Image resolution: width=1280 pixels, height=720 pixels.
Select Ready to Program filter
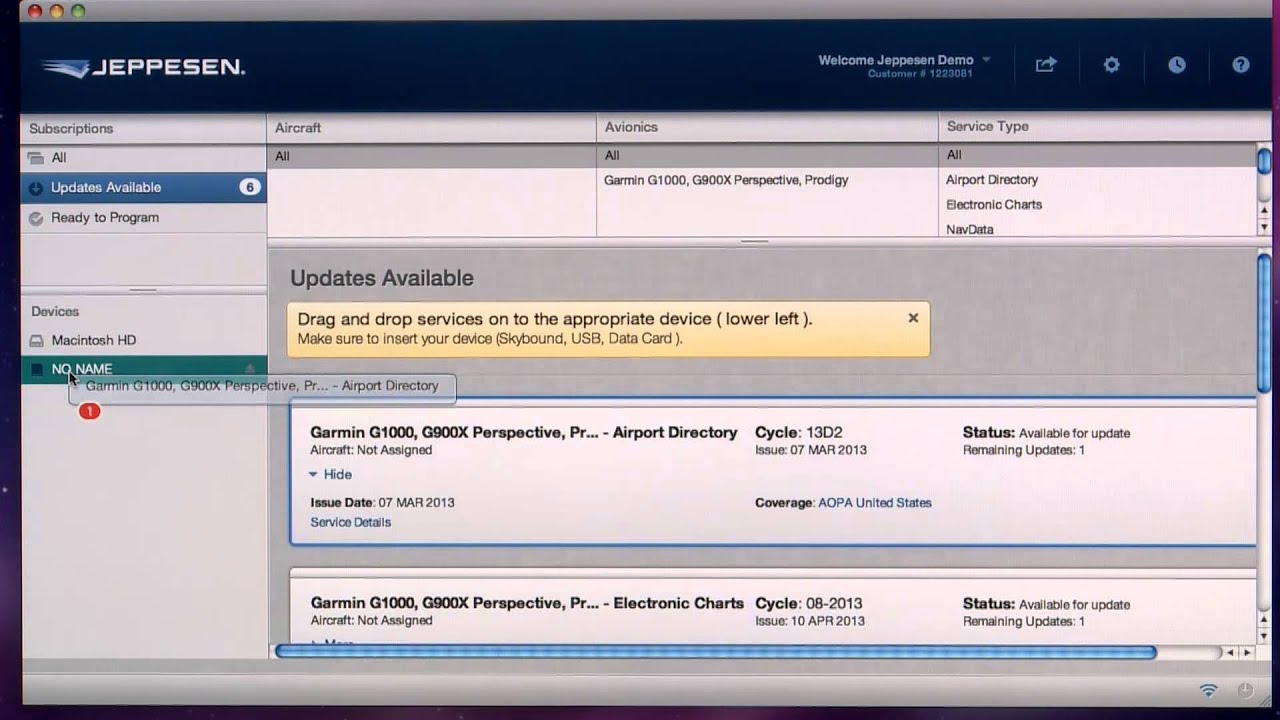click(x=143, y=218)
